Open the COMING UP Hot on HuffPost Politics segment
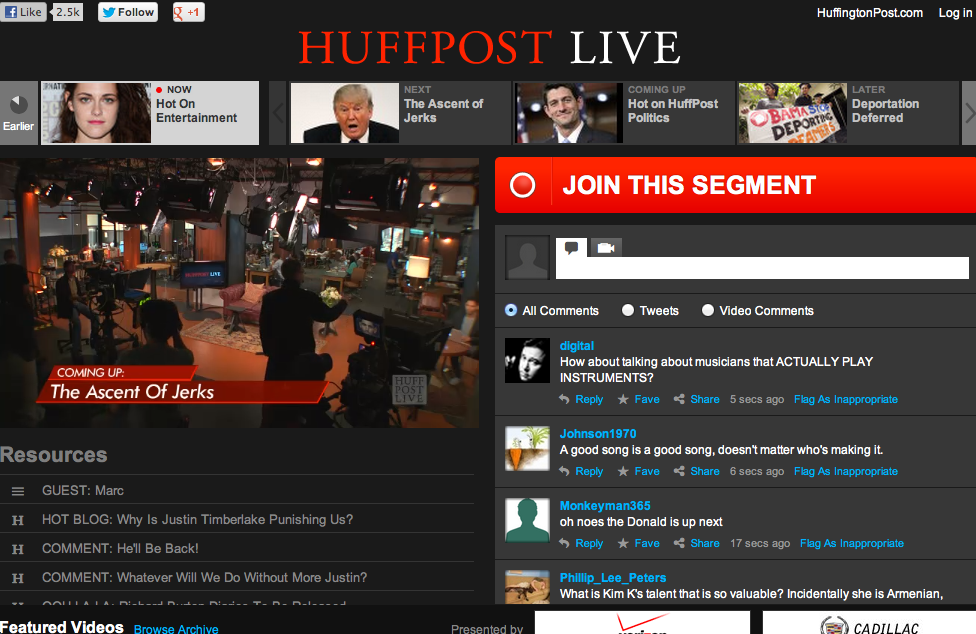The image size is (976, 634). point(624,113)
